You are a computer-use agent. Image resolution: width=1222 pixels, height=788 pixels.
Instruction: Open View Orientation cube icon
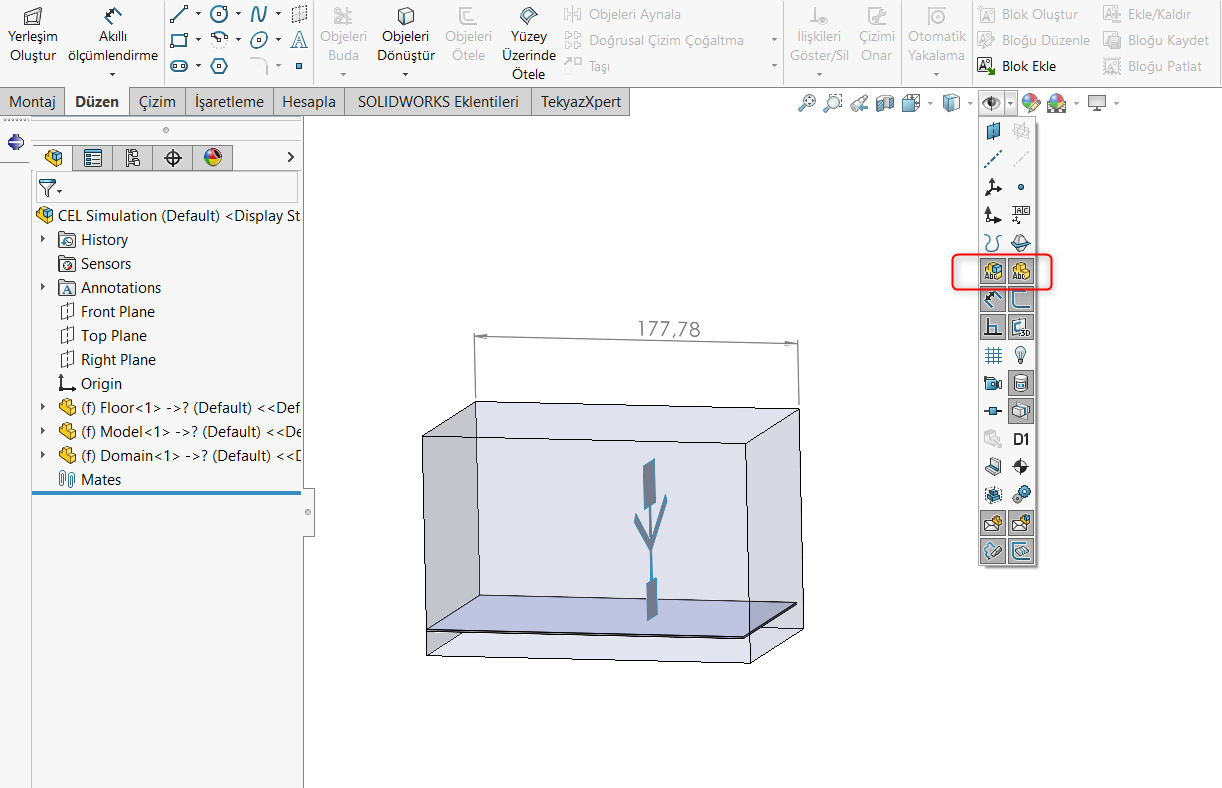(910, 103)
